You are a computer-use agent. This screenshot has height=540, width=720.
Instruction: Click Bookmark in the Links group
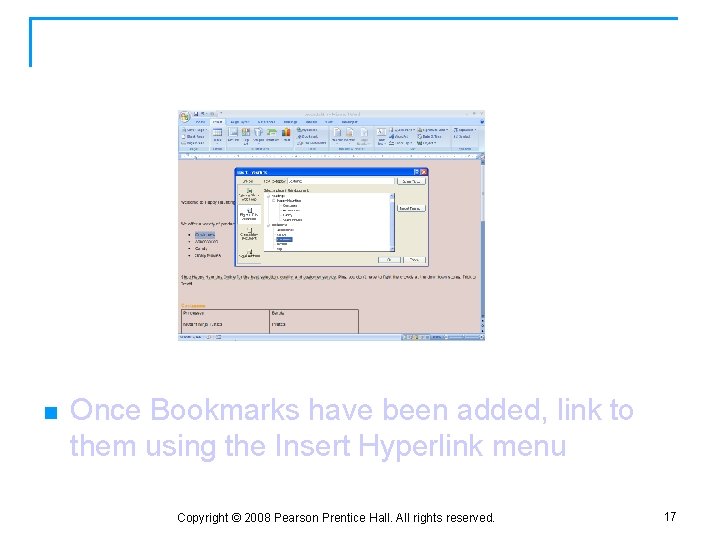308,136
